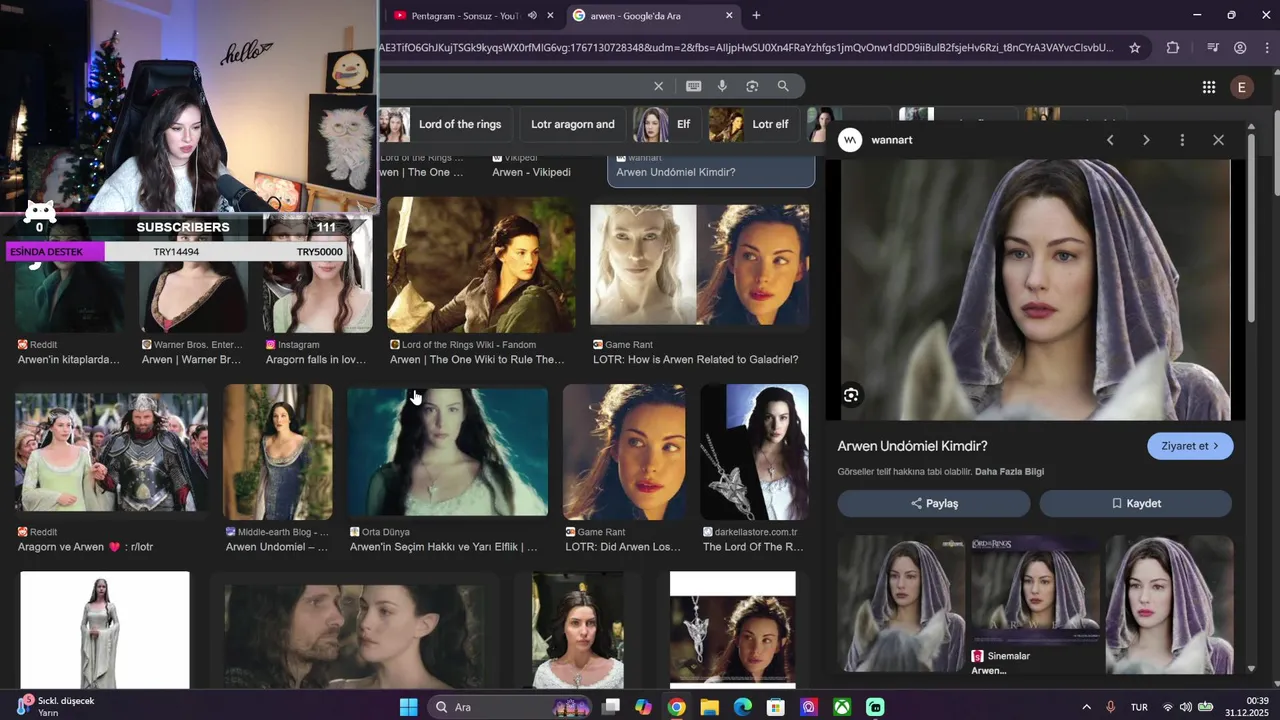Save image with Kaydet button

point(1136,503)
